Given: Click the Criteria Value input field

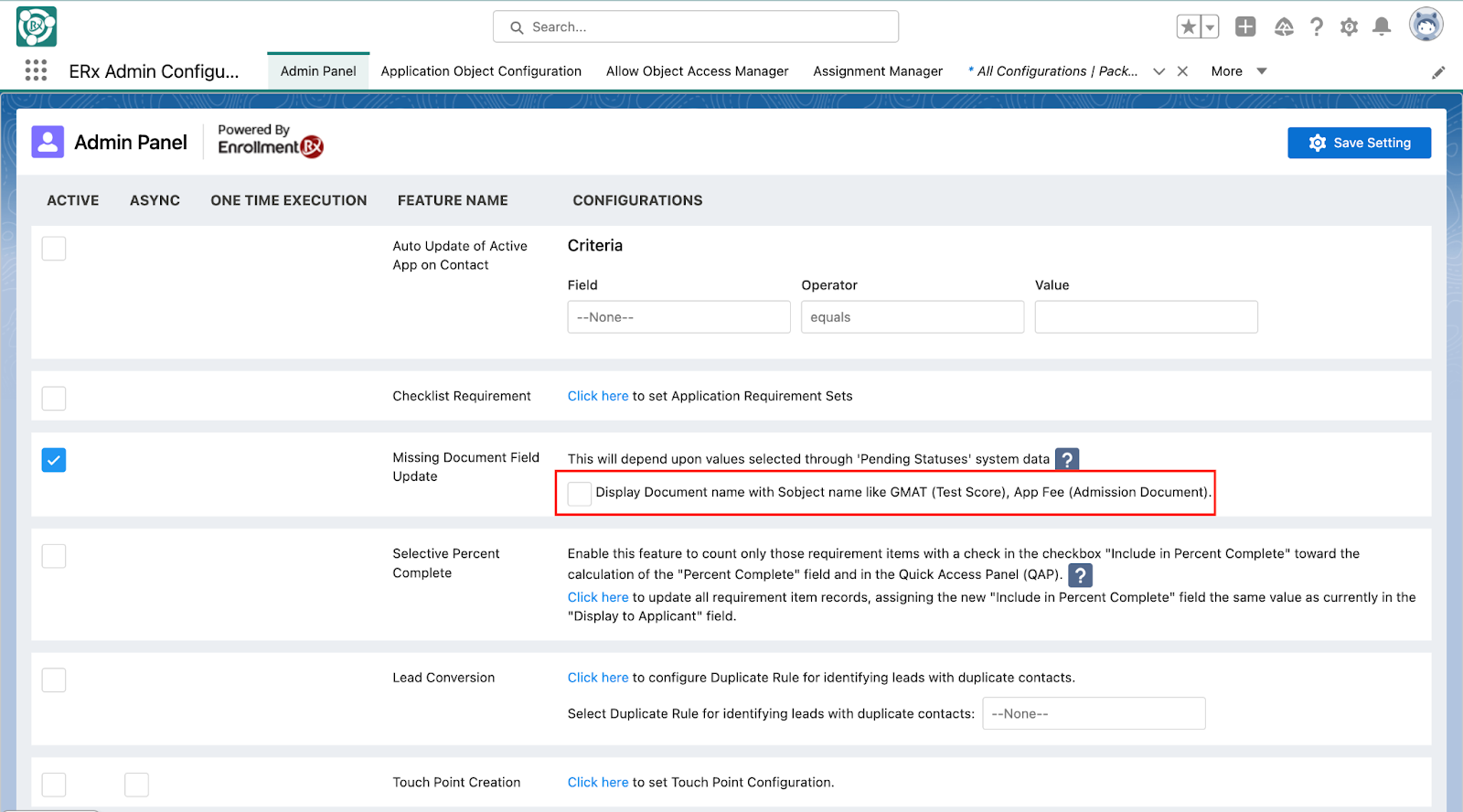Looking at the screenshot, I should tap(1146, 317).
